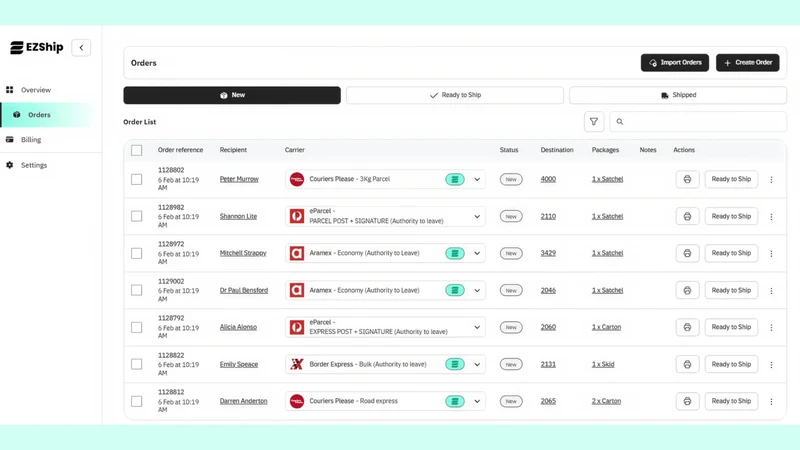The image size is (800, 450).
Task: Print the label for order 1128972
Action: [x=687, y=254]
